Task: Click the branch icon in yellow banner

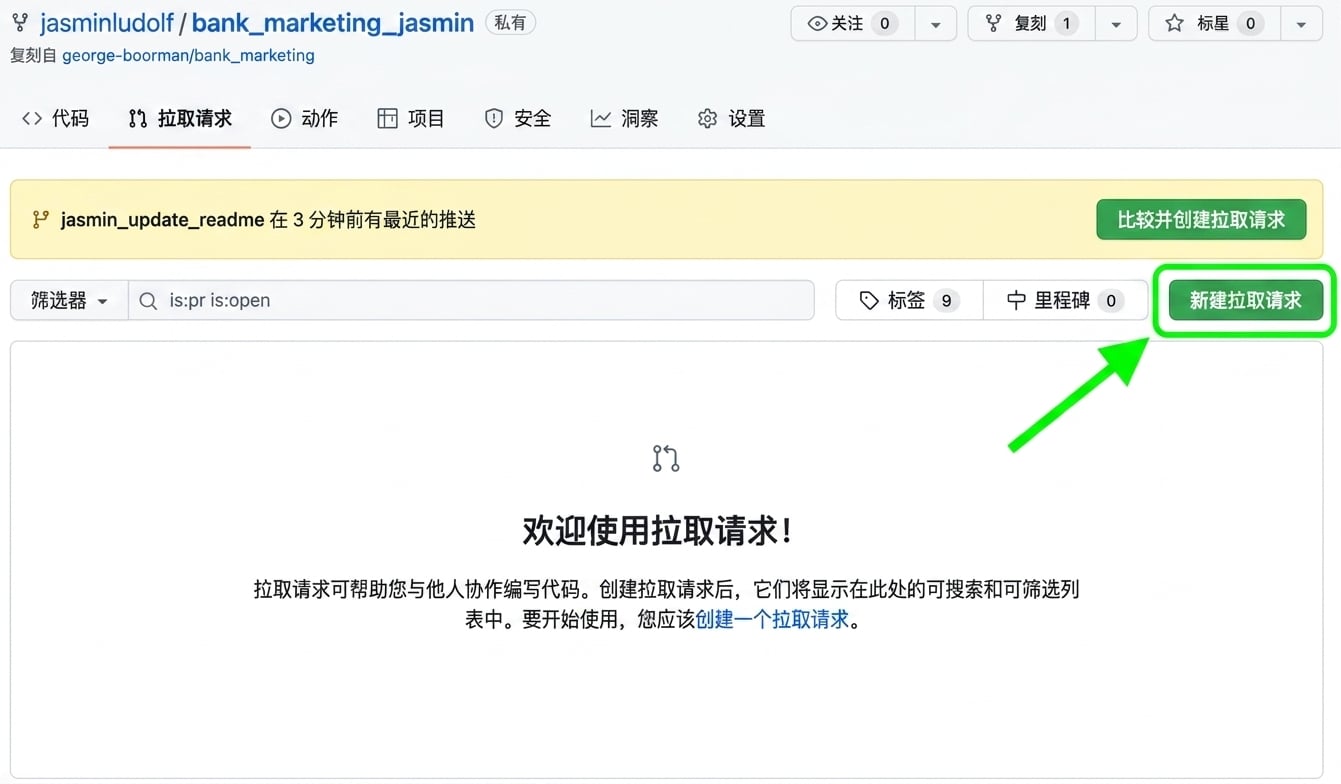Action: coord(41,219)
